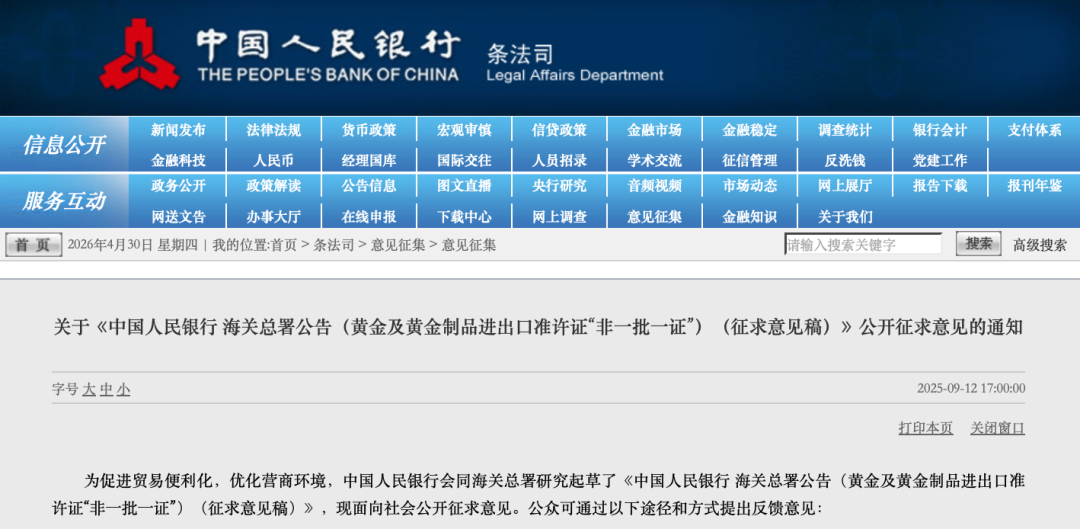Follow the 条法司 breadcrumb link
This screenshot has height=529, width=1080.
point(334,245)
